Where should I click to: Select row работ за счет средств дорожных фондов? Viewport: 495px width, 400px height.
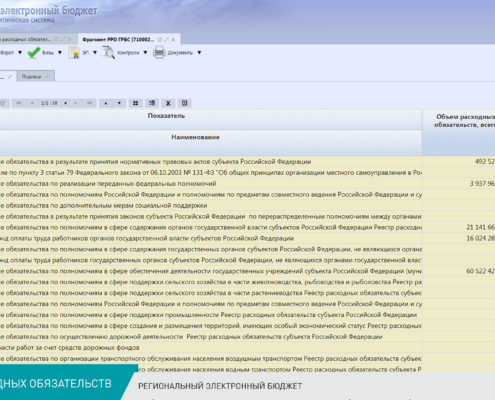click(211, 348)
